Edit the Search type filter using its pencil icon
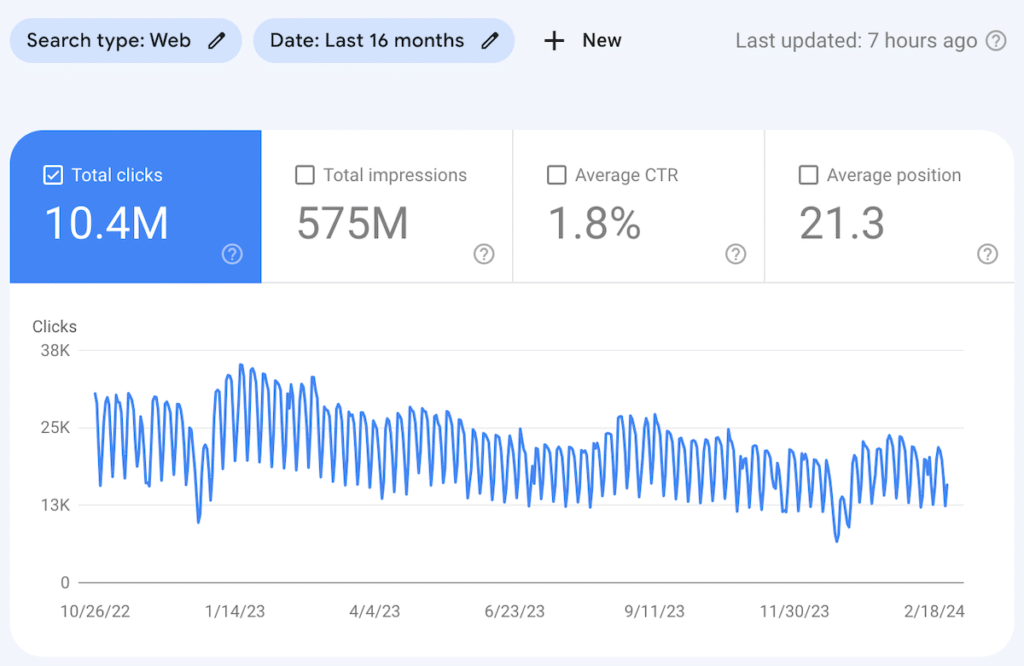The height and width of the screenshot is (666, 1024). pyautogui.click(x=216, y=40)
